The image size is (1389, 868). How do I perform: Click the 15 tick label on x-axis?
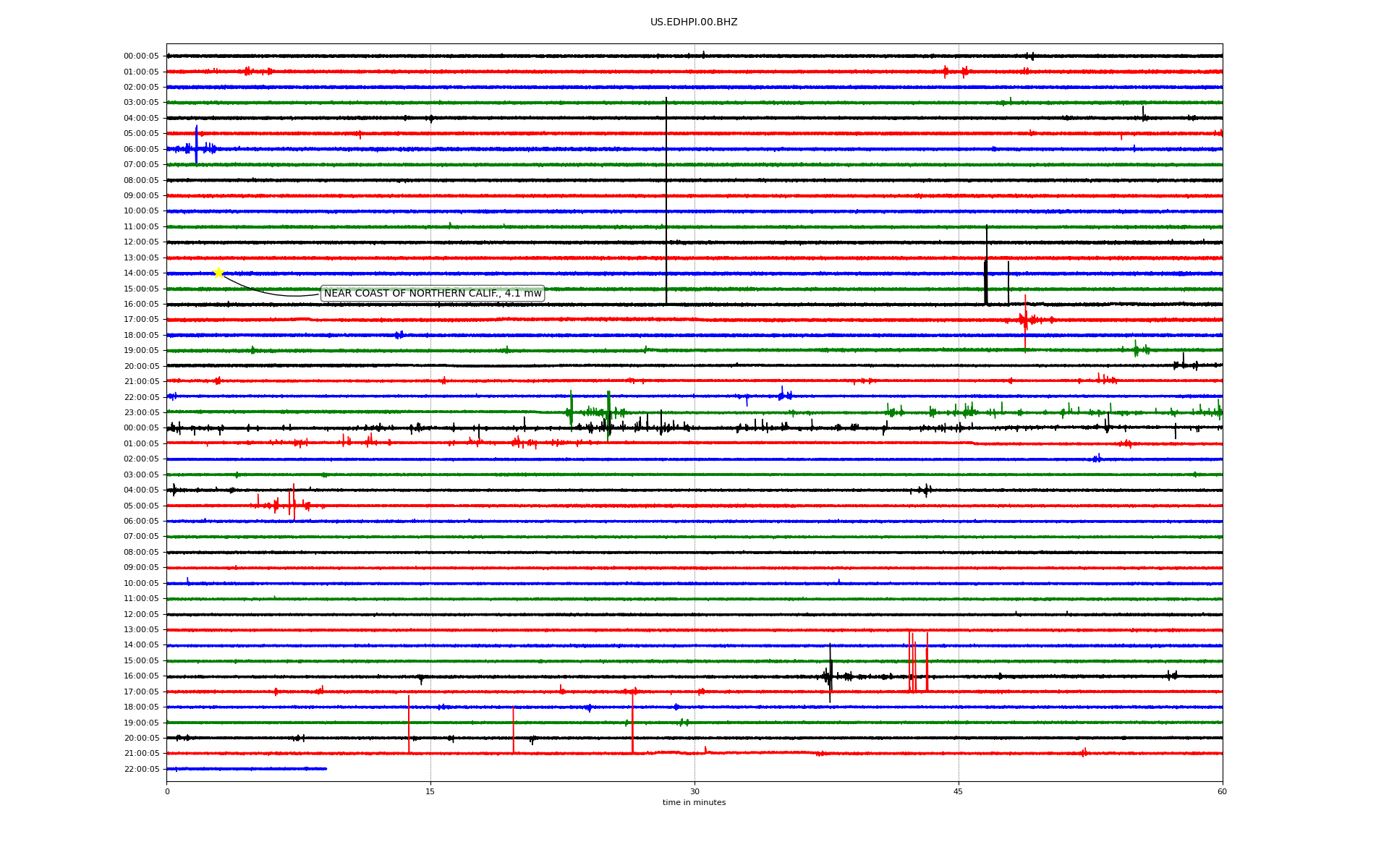(430, 791)
